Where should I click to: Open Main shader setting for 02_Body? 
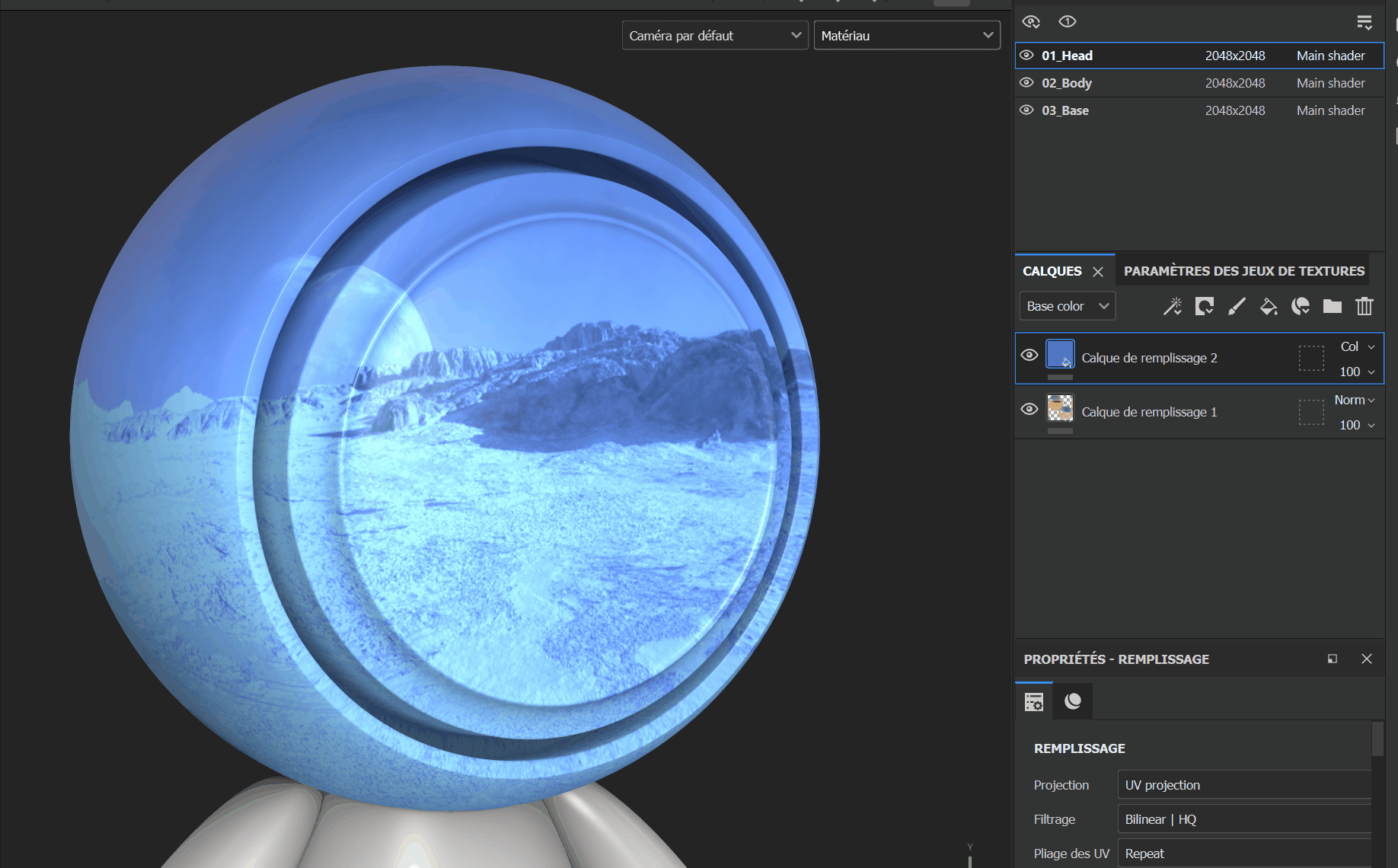1330,83
